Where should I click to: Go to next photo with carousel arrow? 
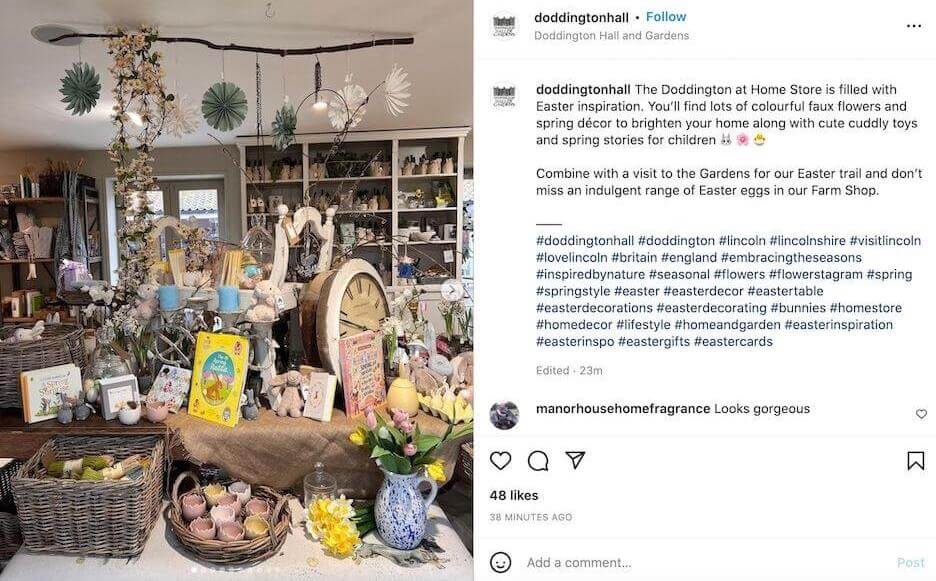(x=452, y=291)
